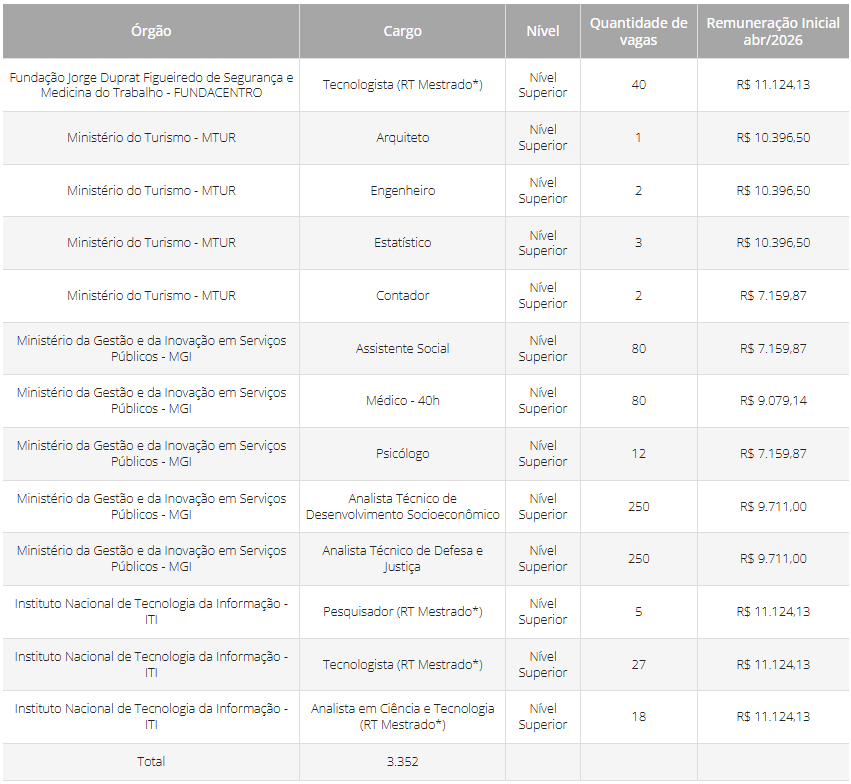Screen dimensions: 851x784
Task: Select the Arquiteto cargo cell
Action: 402,138
